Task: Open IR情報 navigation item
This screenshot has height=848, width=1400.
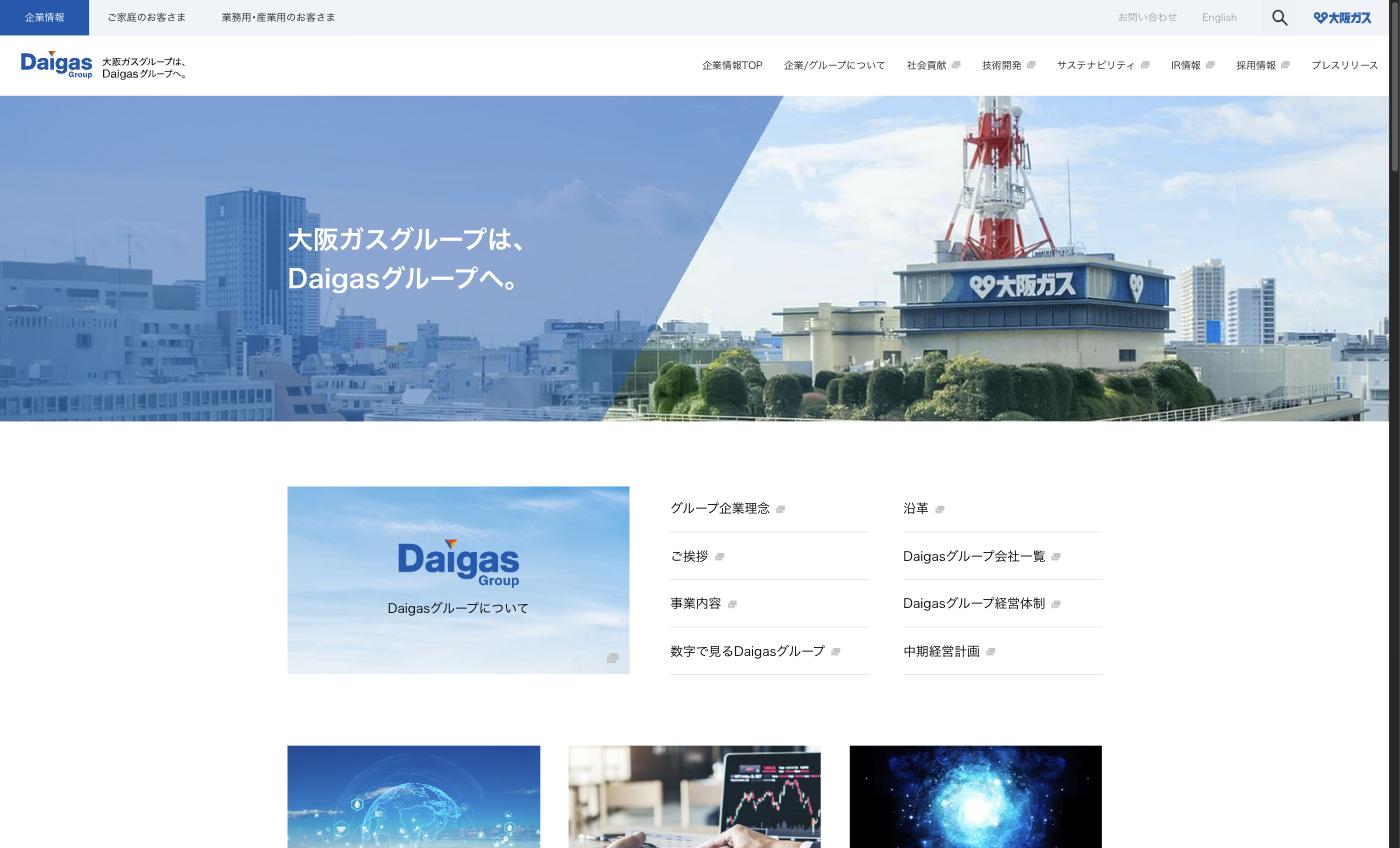Action: coord(1185,65)
